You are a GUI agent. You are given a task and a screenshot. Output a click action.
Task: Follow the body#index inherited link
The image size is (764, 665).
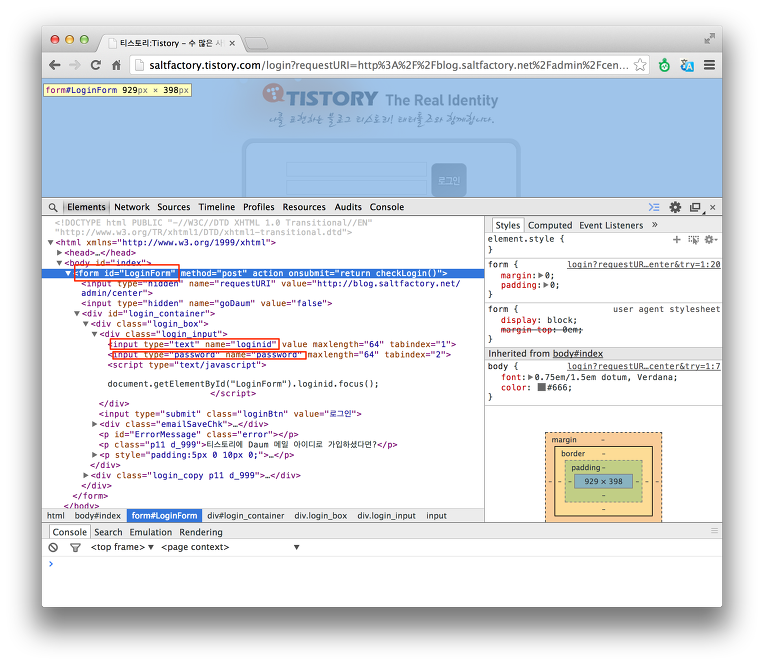point(578,354)
